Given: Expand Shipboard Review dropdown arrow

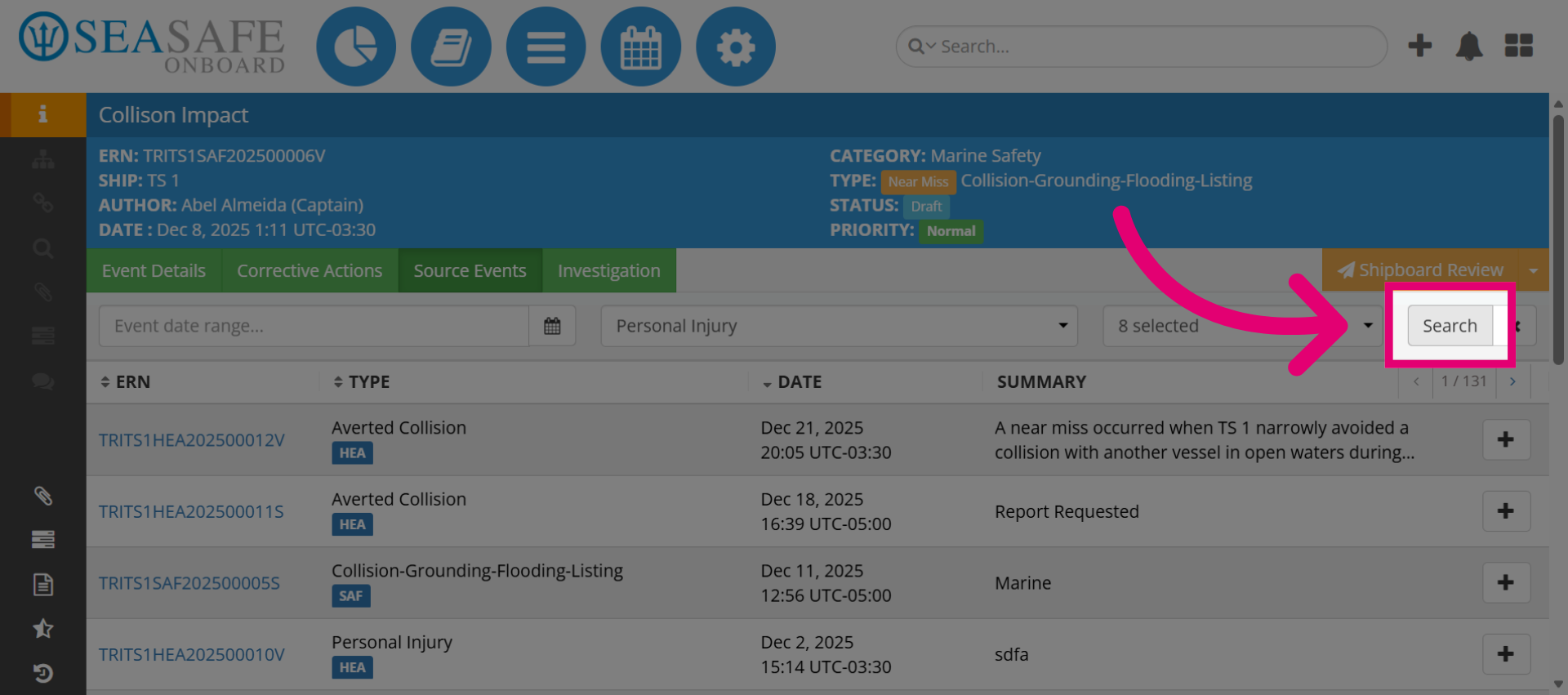Looking at the screenshot, I should [x=1533, y=270].
